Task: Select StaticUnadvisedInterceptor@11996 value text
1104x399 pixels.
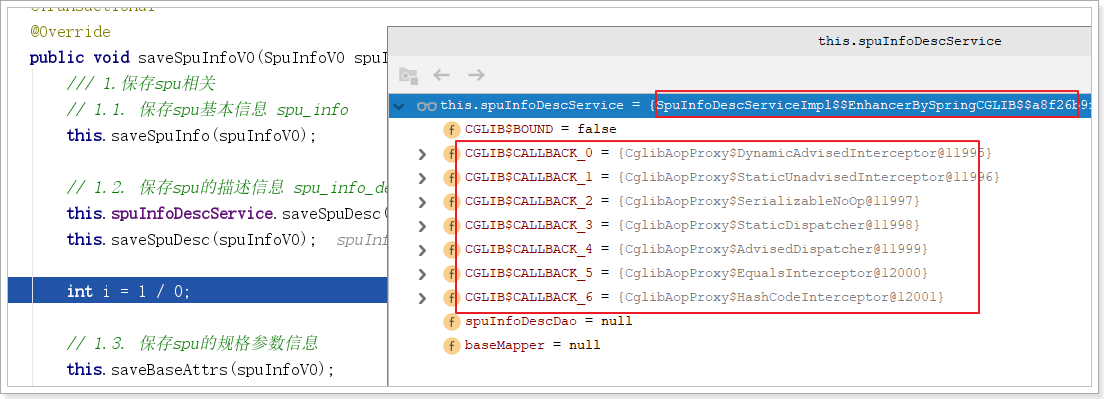Action: pos(808,177)
